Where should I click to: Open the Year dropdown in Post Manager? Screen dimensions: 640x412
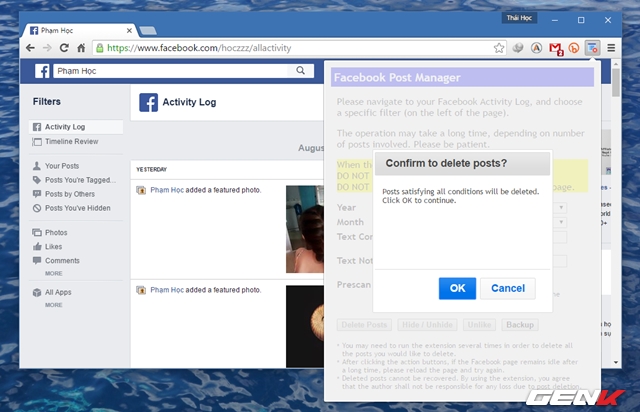tap(562, 207)
